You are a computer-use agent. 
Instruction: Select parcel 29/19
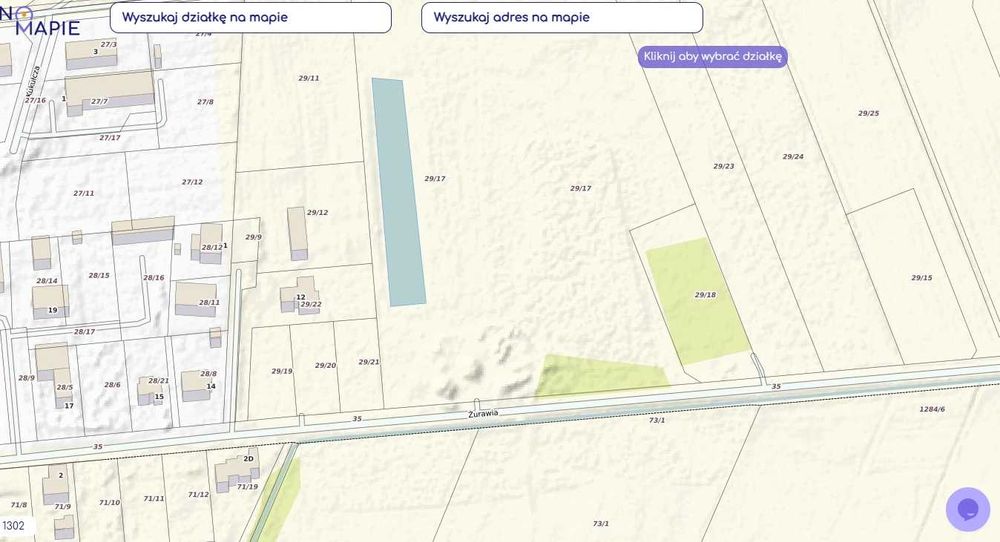tap(282, 371)
